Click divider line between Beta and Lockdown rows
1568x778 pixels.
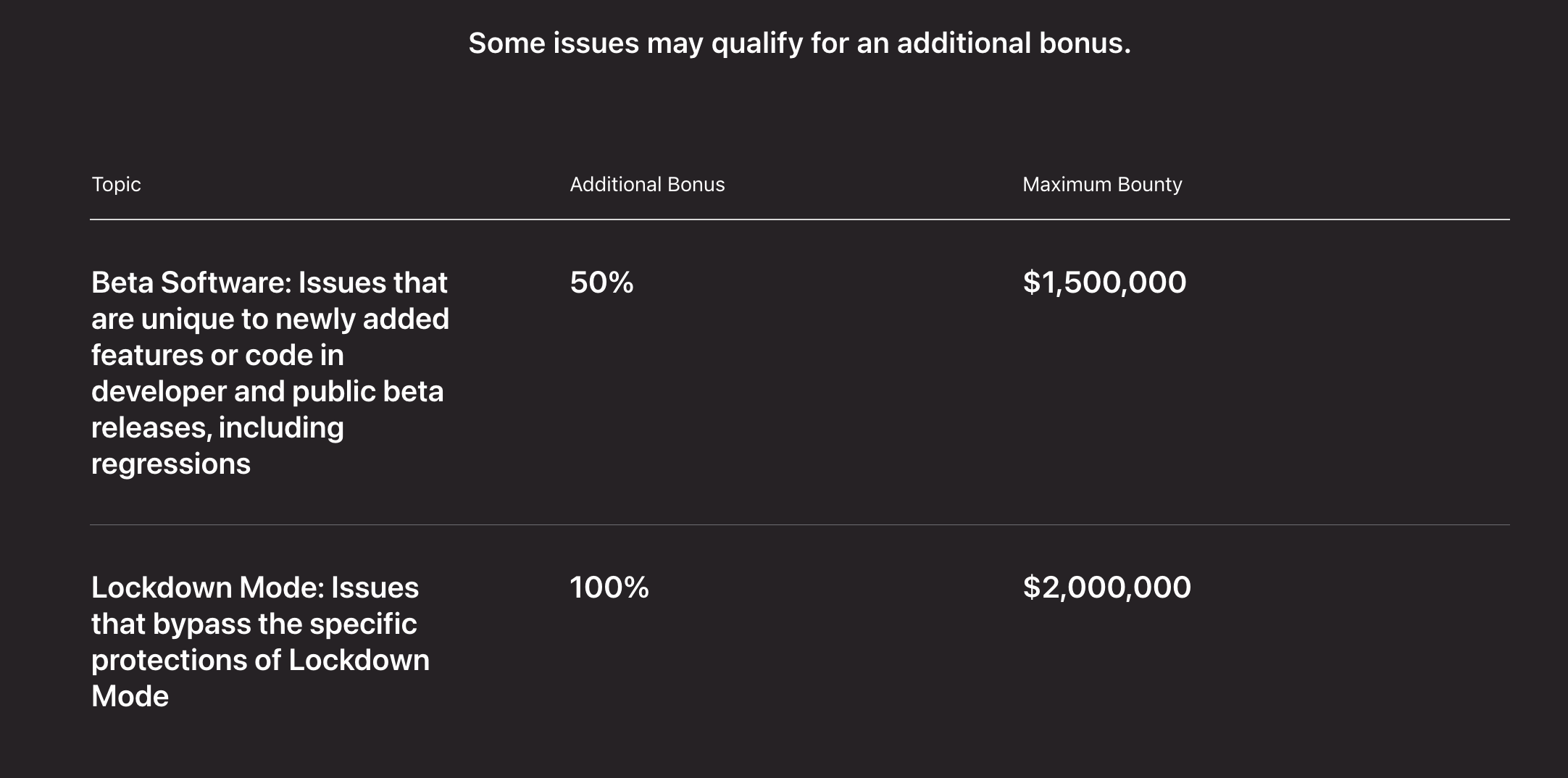click(x=798, y=524)
